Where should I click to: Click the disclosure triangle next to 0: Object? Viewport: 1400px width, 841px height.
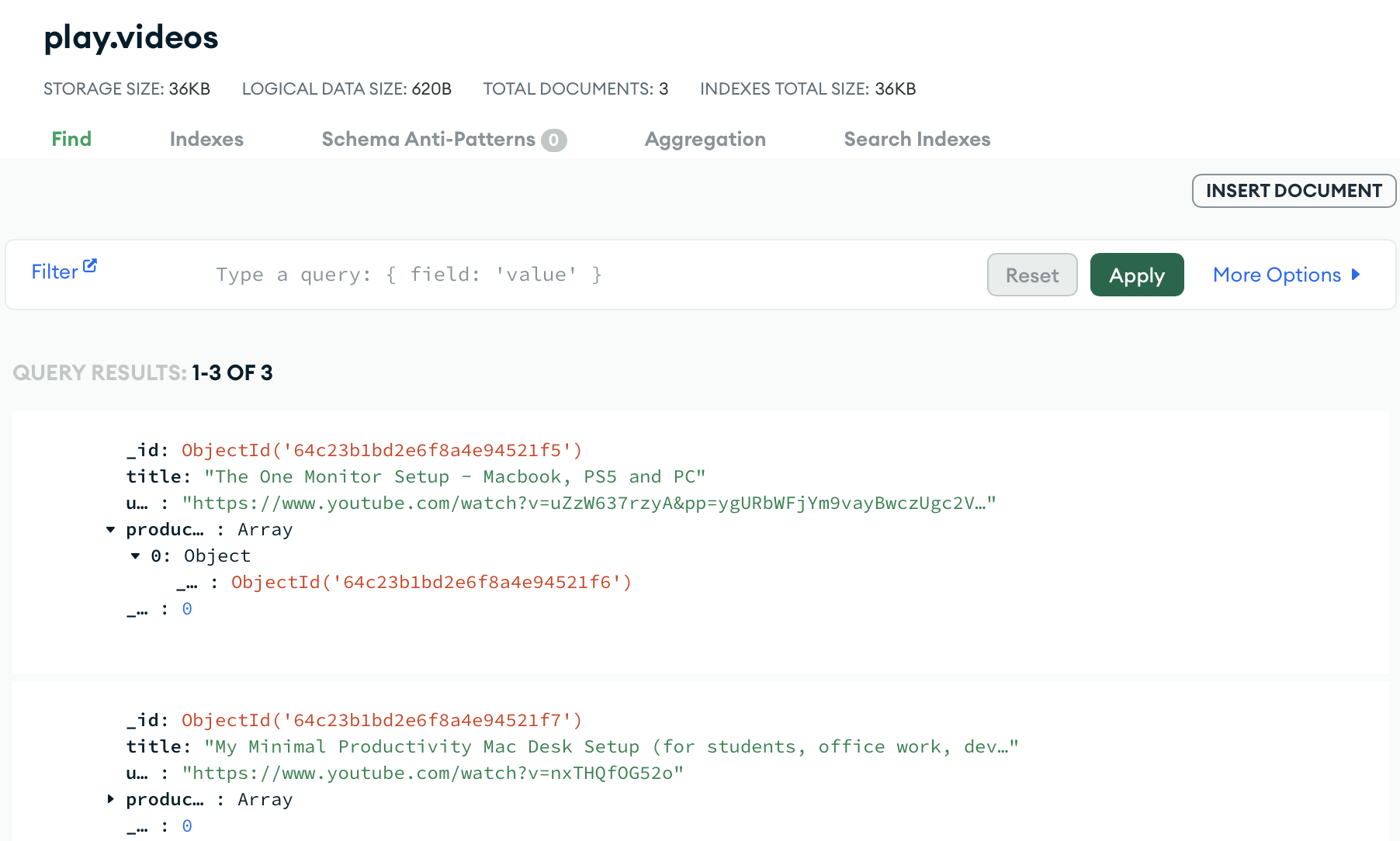pyautogui.click(x=135, y=555)
